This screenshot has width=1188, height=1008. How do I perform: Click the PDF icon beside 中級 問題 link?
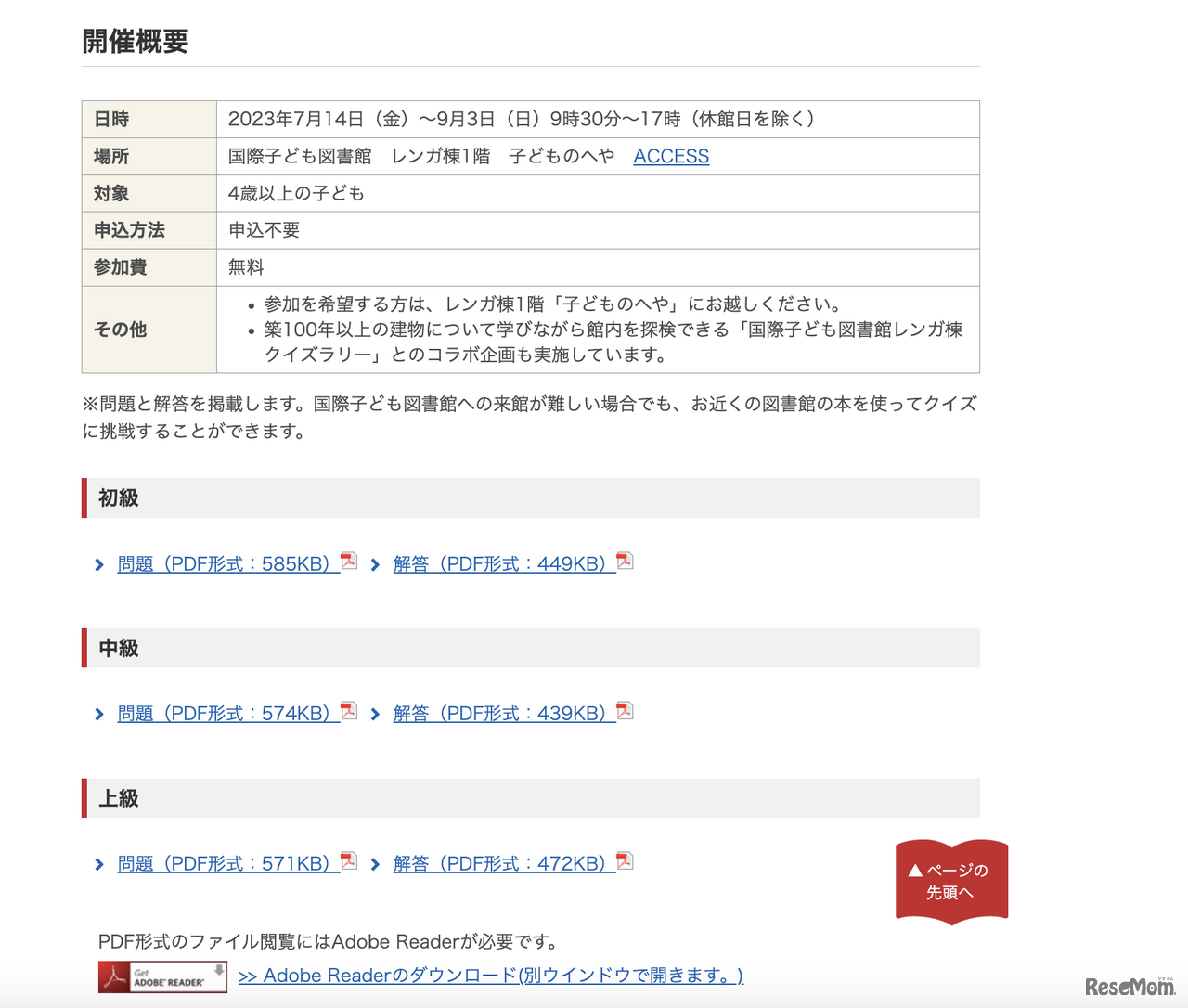(x=348, y=710)
